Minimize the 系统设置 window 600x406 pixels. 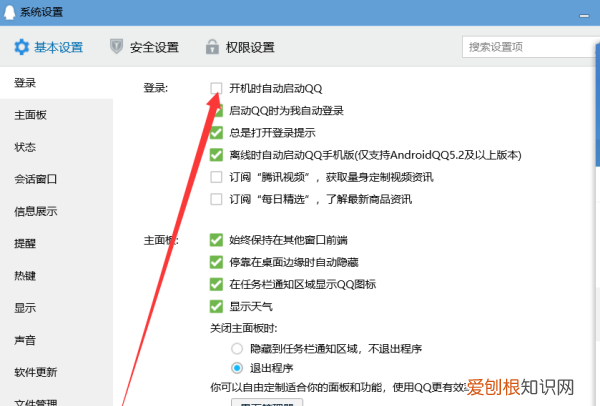pos(584,15)
